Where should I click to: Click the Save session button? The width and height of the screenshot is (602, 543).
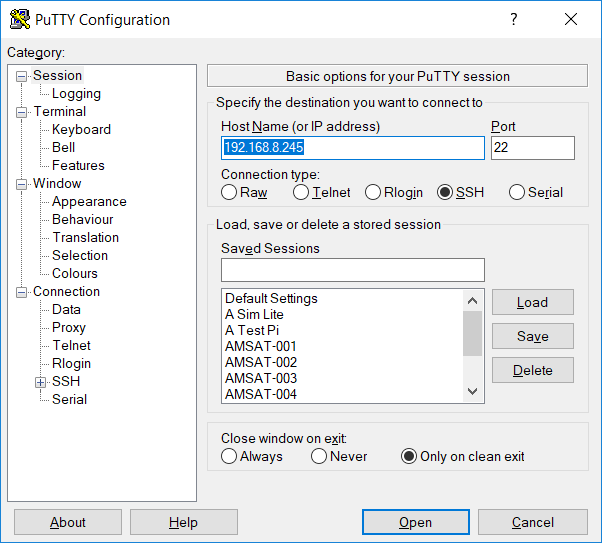[x=533, y=336]
